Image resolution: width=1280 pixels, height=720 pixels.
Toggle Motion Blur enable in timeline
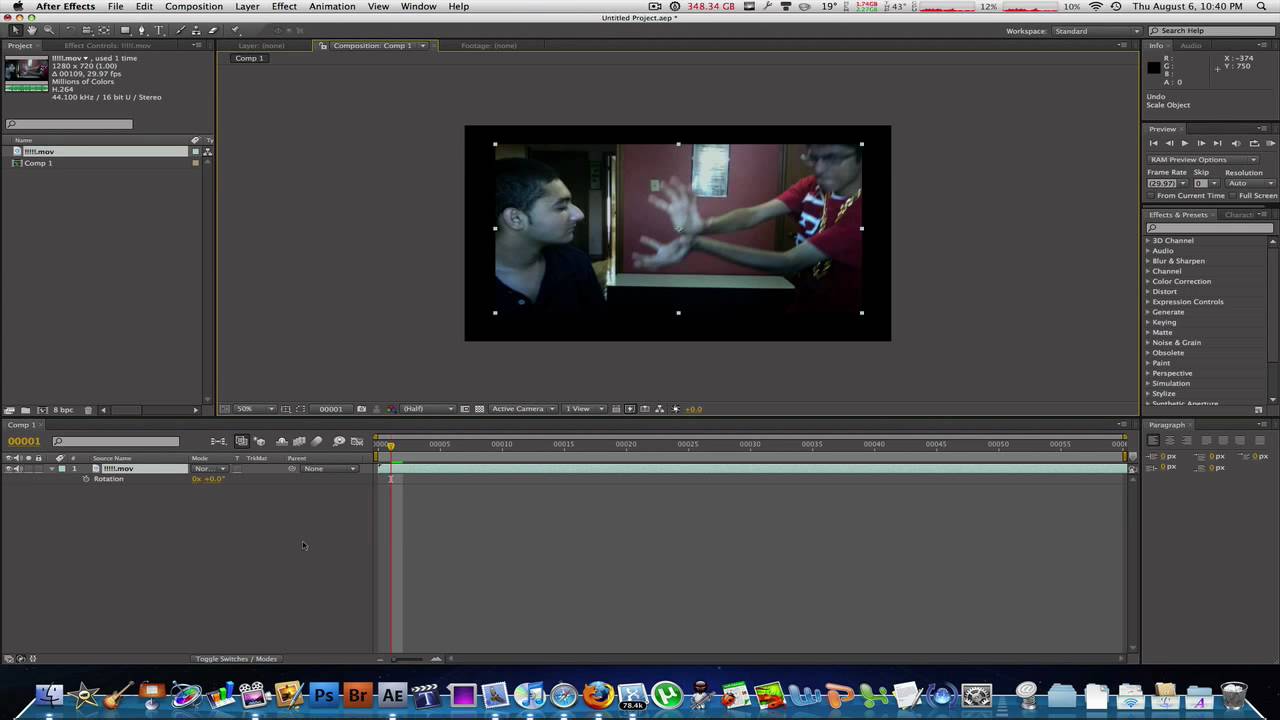(316, 441)
